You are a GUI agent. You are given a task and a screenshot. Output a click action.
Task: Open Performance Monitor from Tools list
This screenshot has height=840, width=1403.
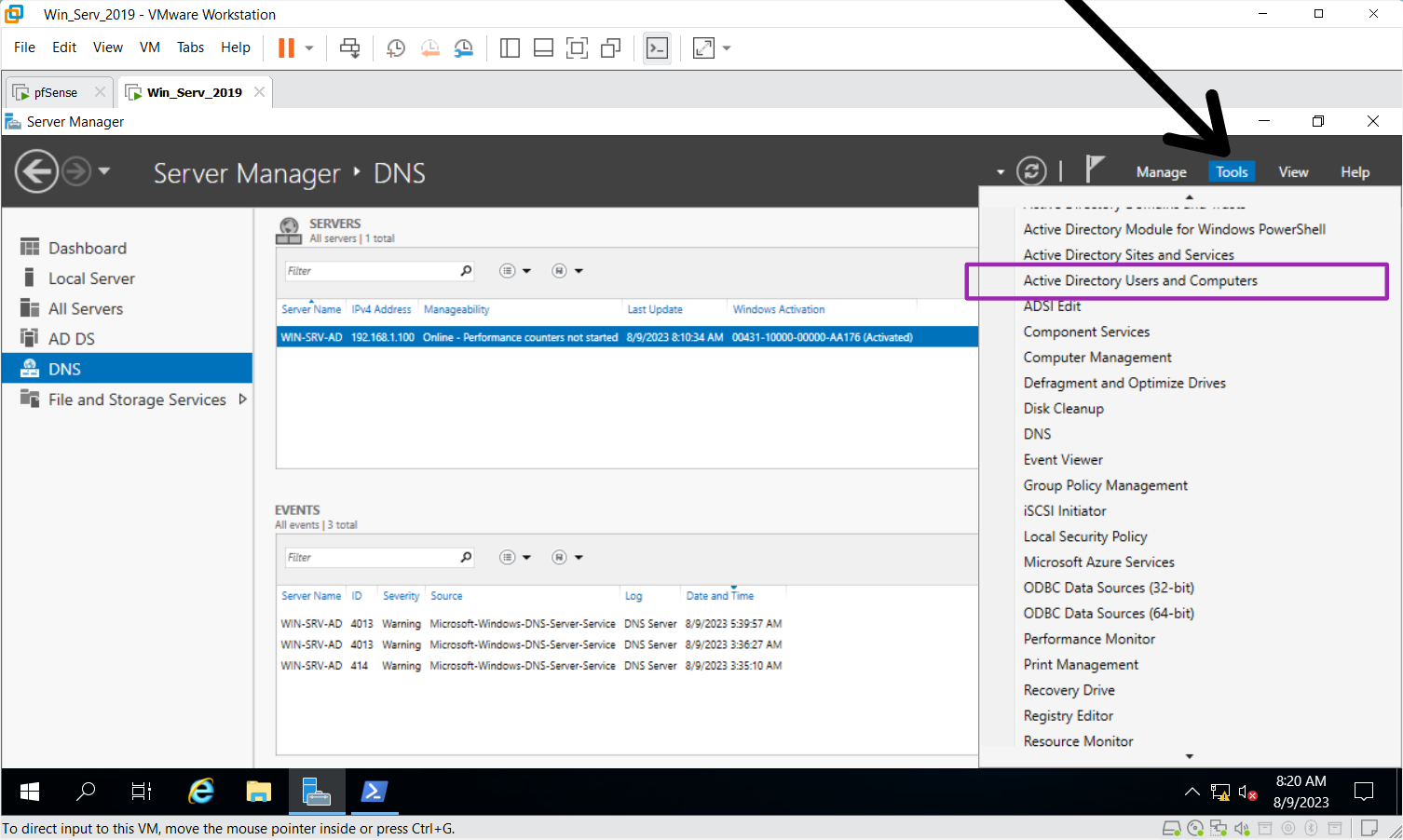[1089, 639]
